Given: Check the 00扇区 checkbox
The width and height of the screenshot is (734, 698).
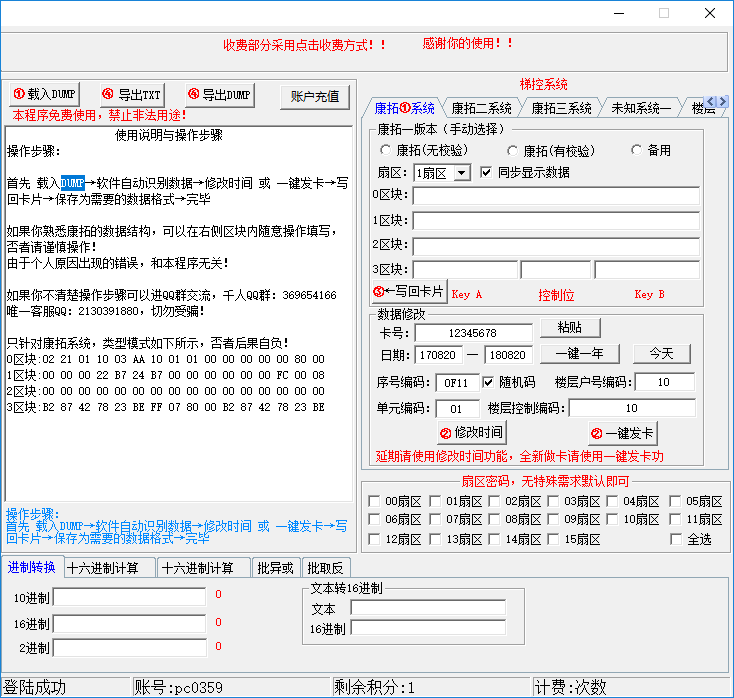Looking at the screenshot, I should 374,501.
